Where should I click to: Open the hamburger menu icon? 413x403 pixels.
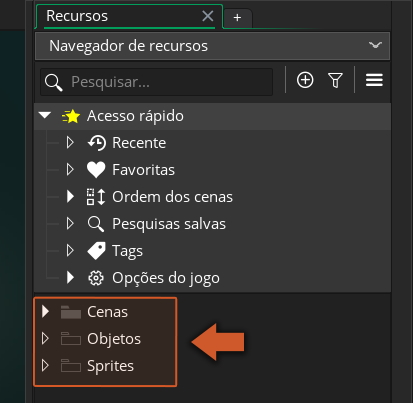coord(374,80)
